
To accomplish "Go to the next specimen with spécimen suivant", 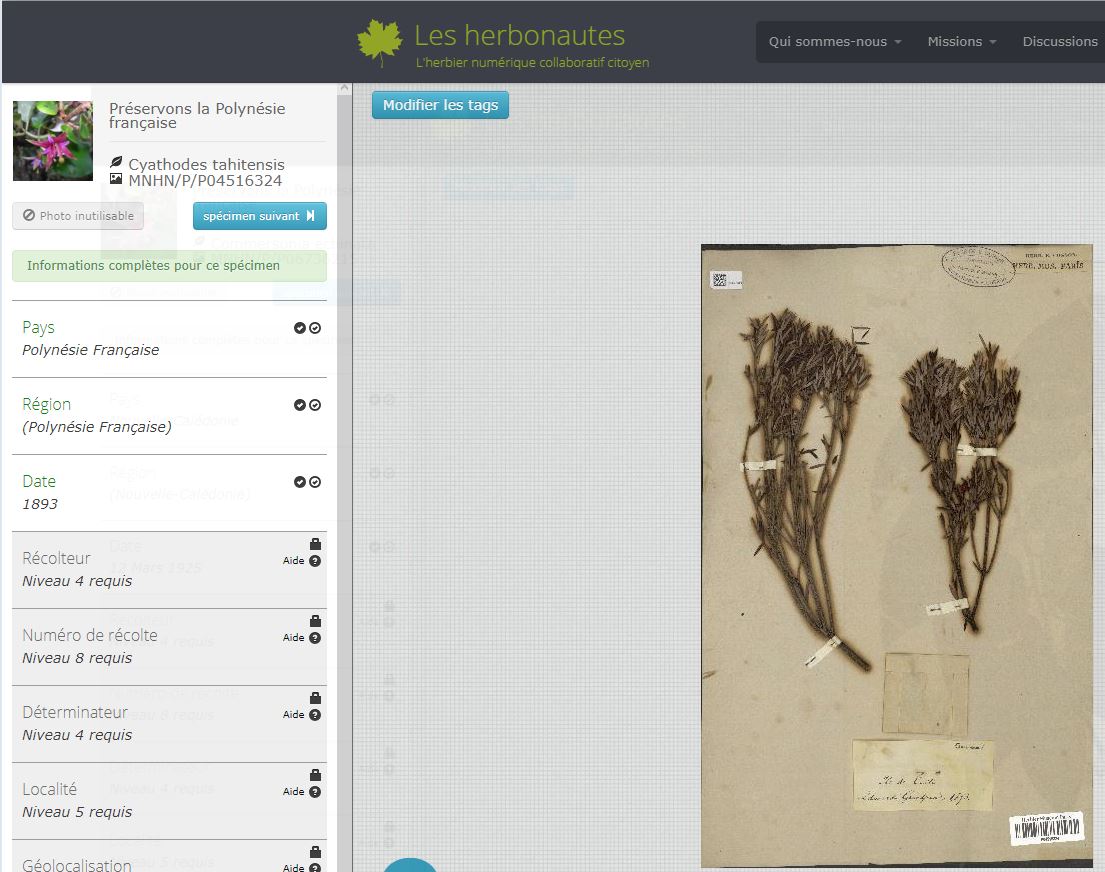I will [x=259, y=216].
